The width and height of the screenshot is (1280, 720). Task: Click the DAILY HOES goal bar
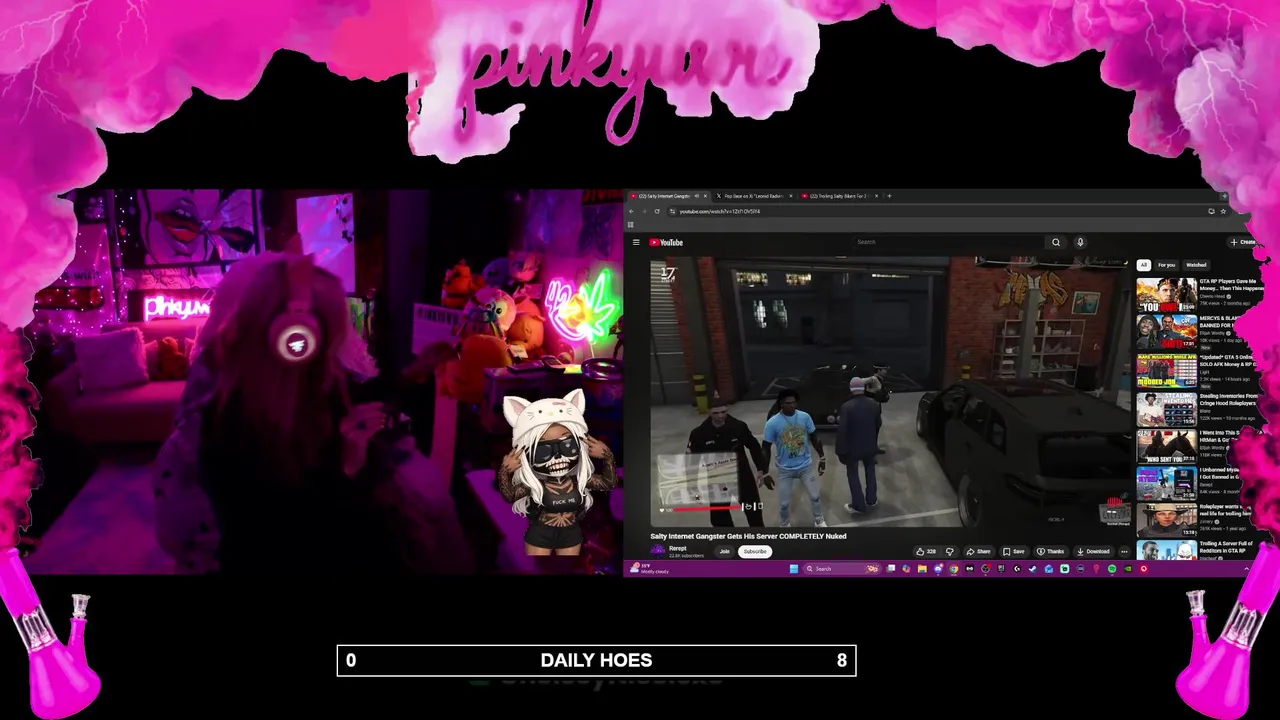[x=596, y=660]
